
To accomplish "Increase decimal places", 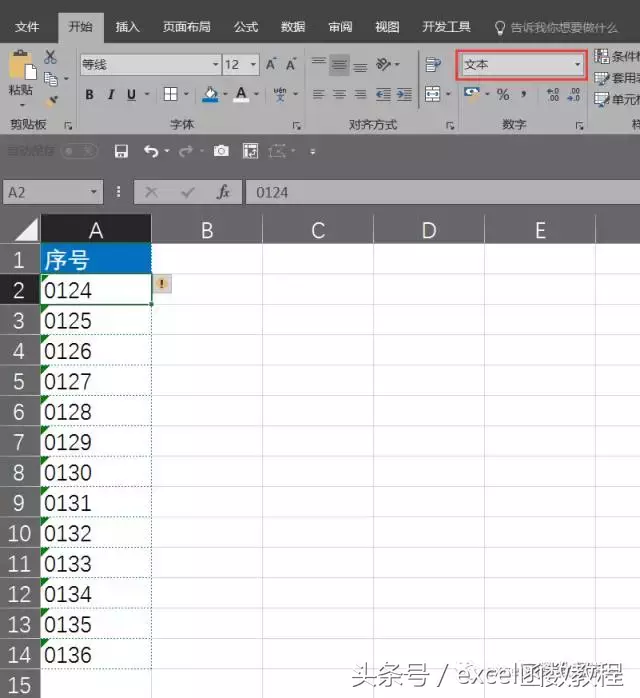I will click(x=553, y=94).
